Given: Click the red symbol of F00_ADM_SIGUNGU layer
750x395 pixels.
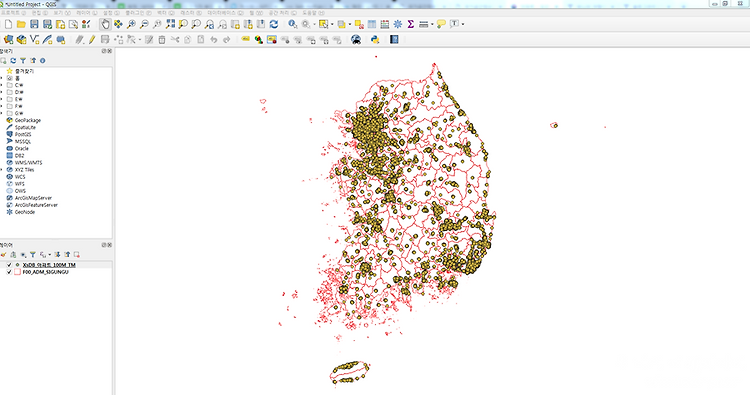Looking at the screenshot, I should [18, 272].
